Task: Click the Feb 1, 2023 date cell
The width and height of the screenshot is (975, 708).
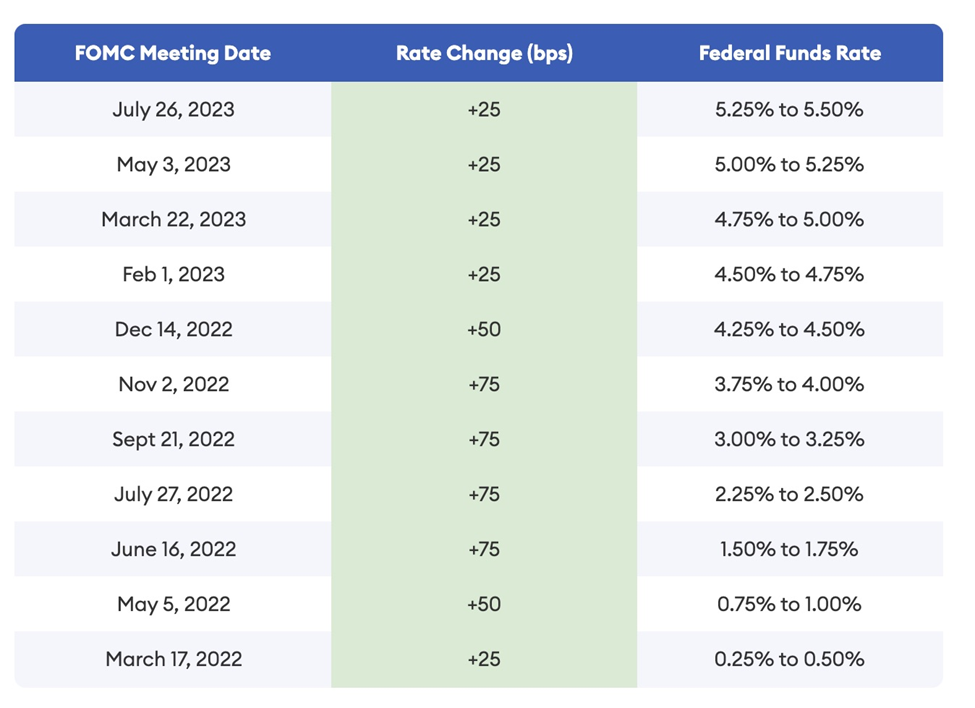Action: (x=173, y=274)
